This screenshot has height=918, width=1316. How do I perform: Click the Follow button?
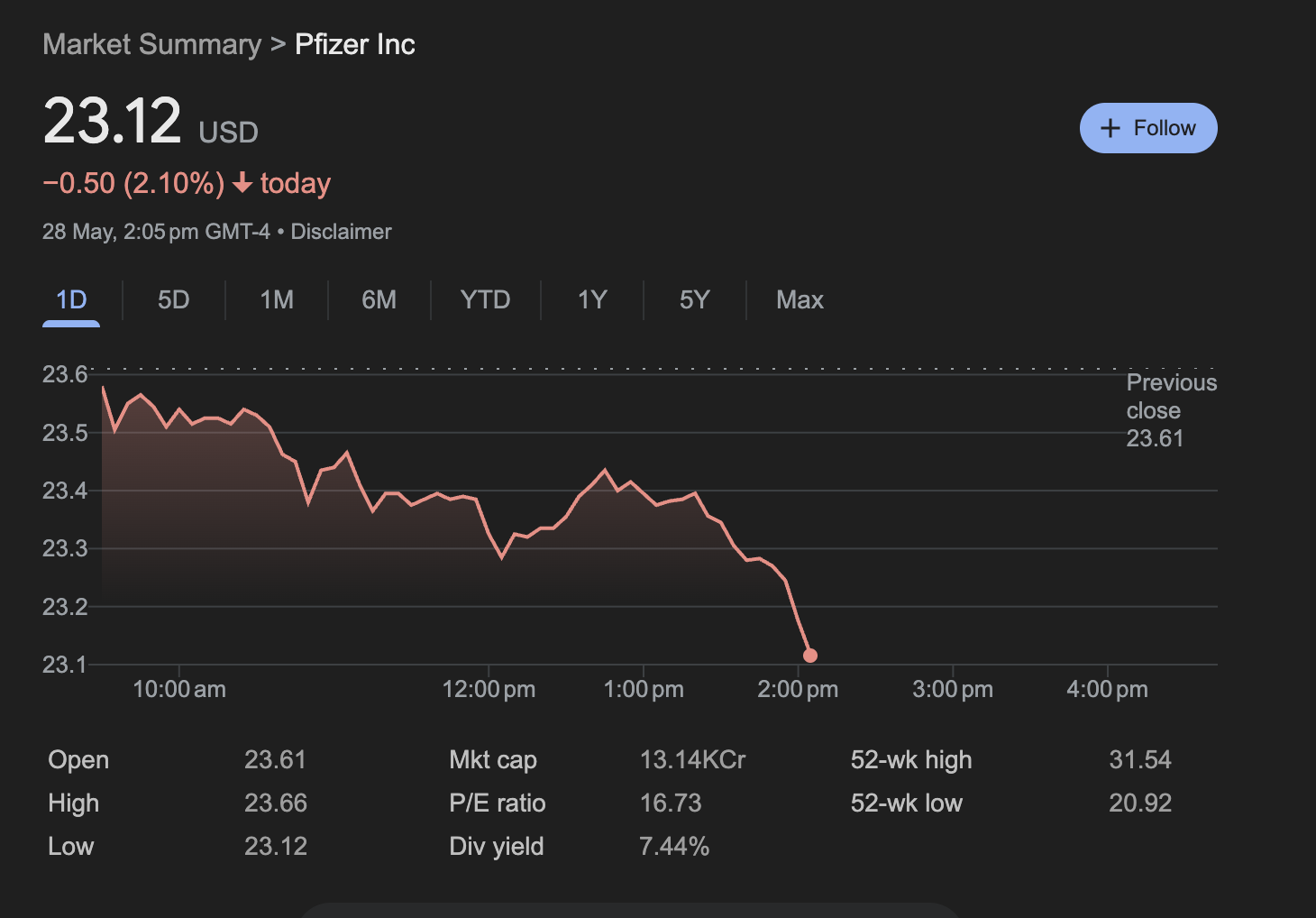pos(1148,128)
